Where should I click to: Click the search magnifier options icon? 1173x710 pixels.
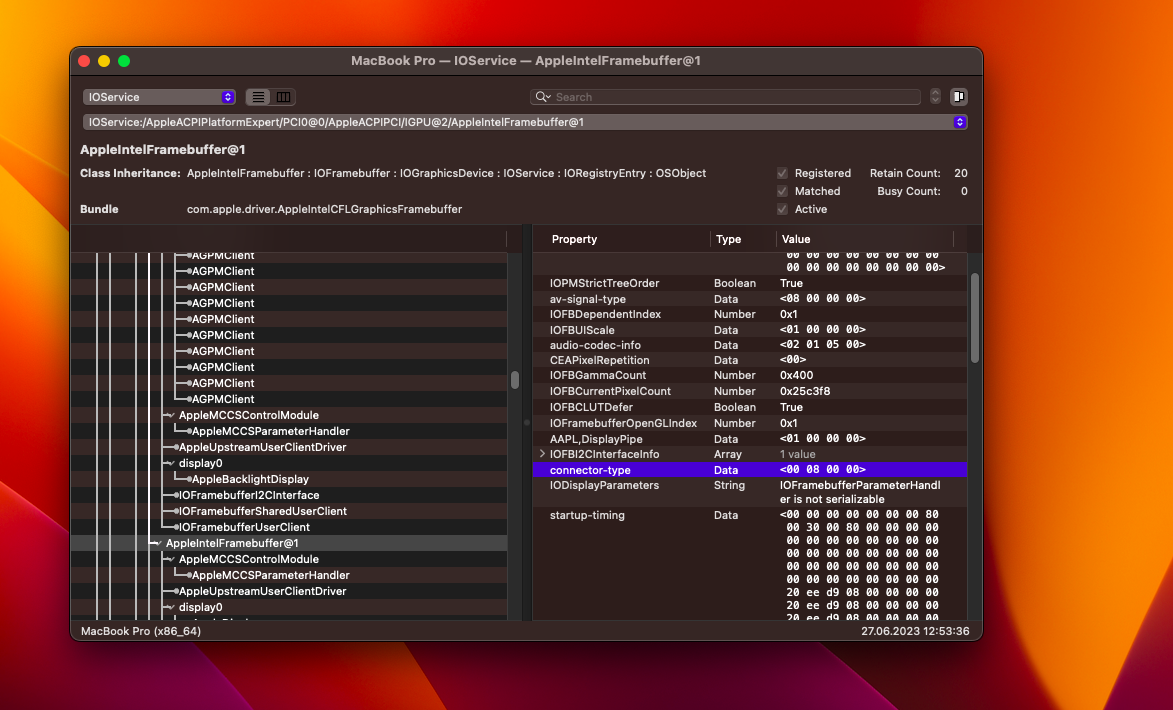[543, 97]
